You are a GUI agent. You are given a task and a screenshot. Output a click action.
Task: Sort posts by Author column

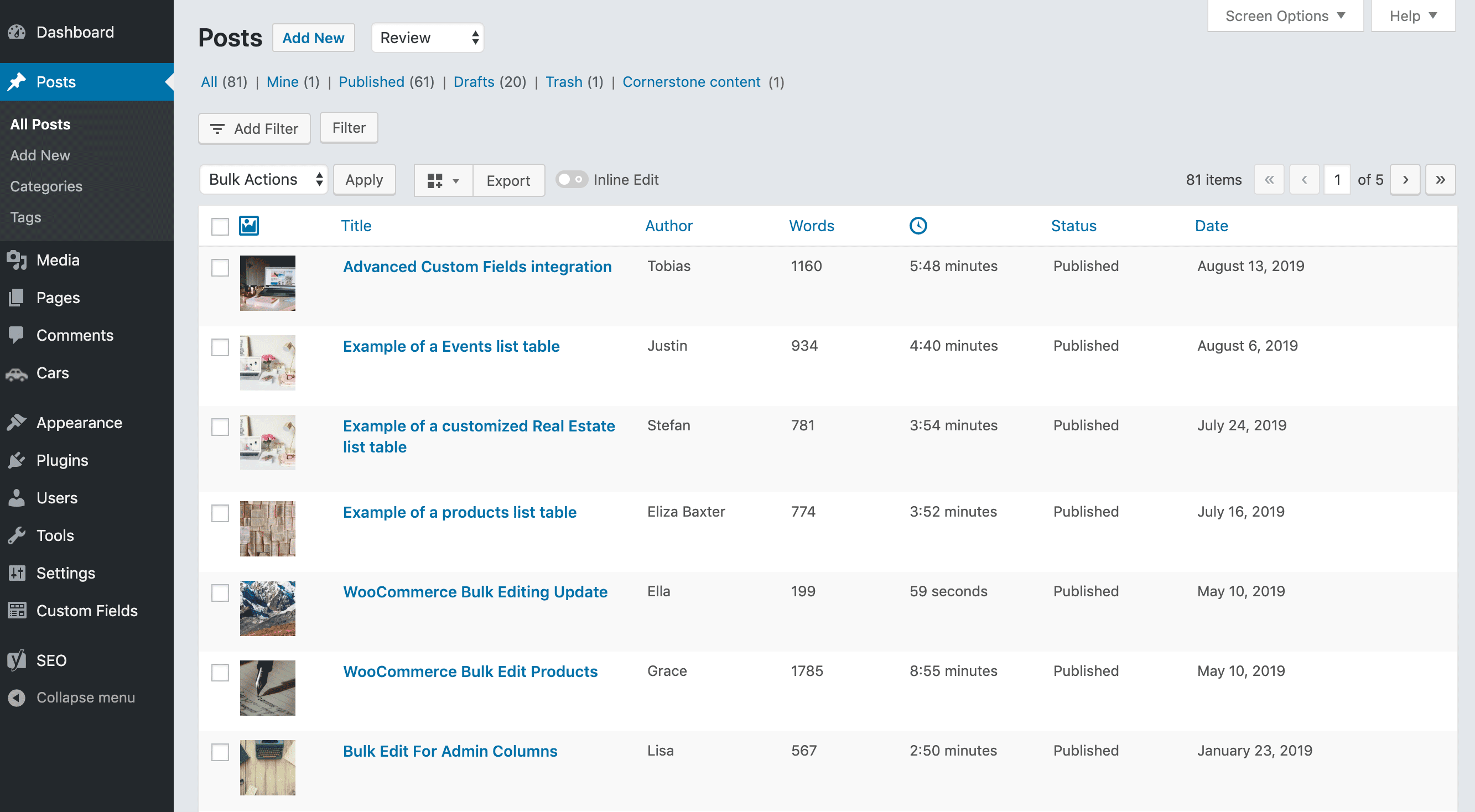[x=669, y=226]
